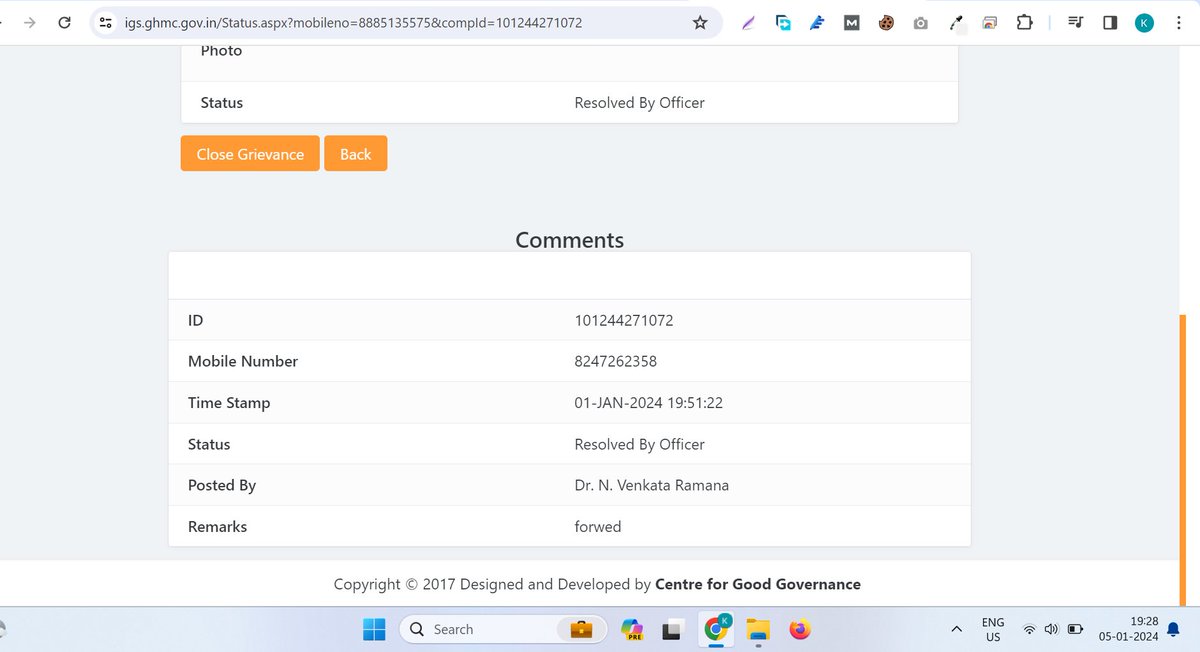Select the mobile number 8247262358
This screenshot has height=652, width=1200.
tap(615, 361)
